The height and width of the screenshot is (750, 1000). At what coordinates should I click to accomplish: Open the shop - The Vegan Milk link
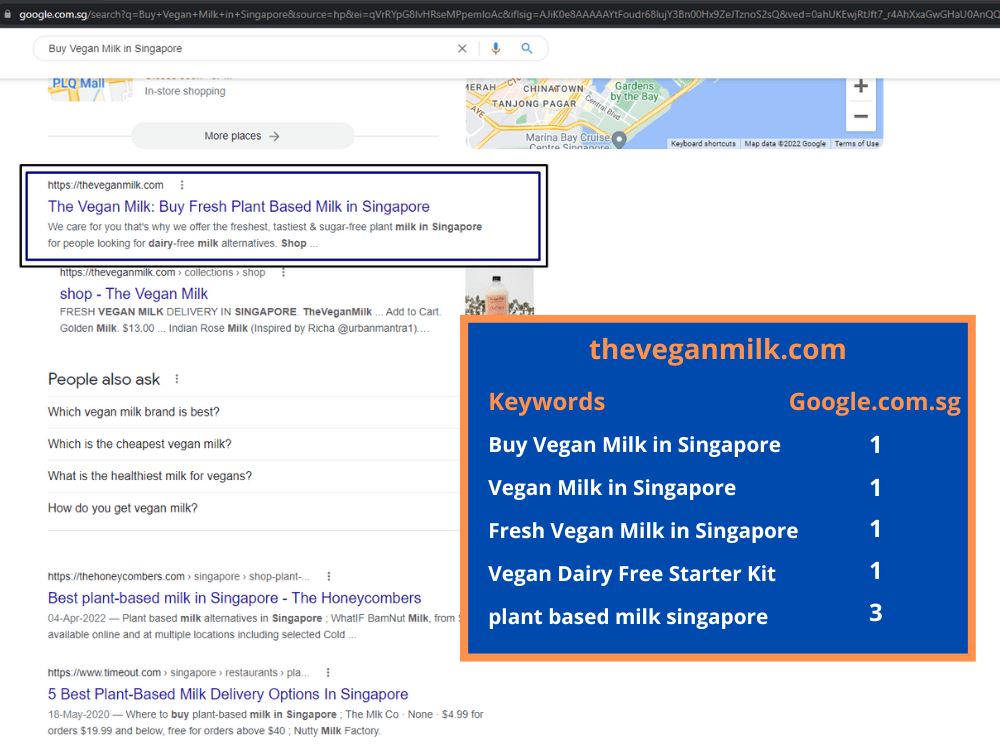pos(134,294)
